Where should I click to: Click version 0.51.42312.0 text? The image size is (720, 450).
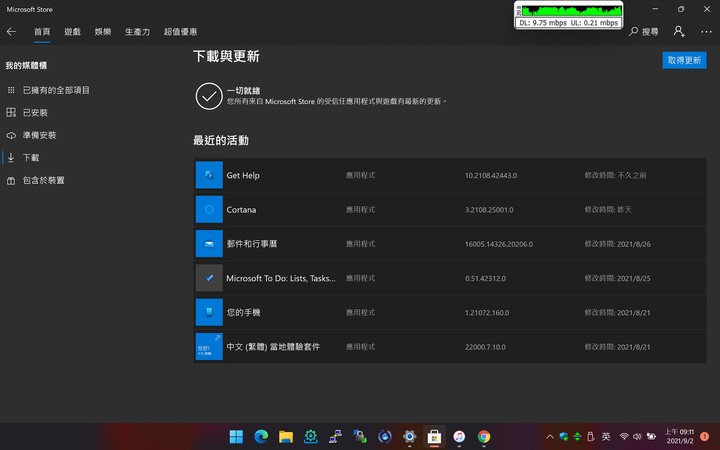(x=485, y=278)
